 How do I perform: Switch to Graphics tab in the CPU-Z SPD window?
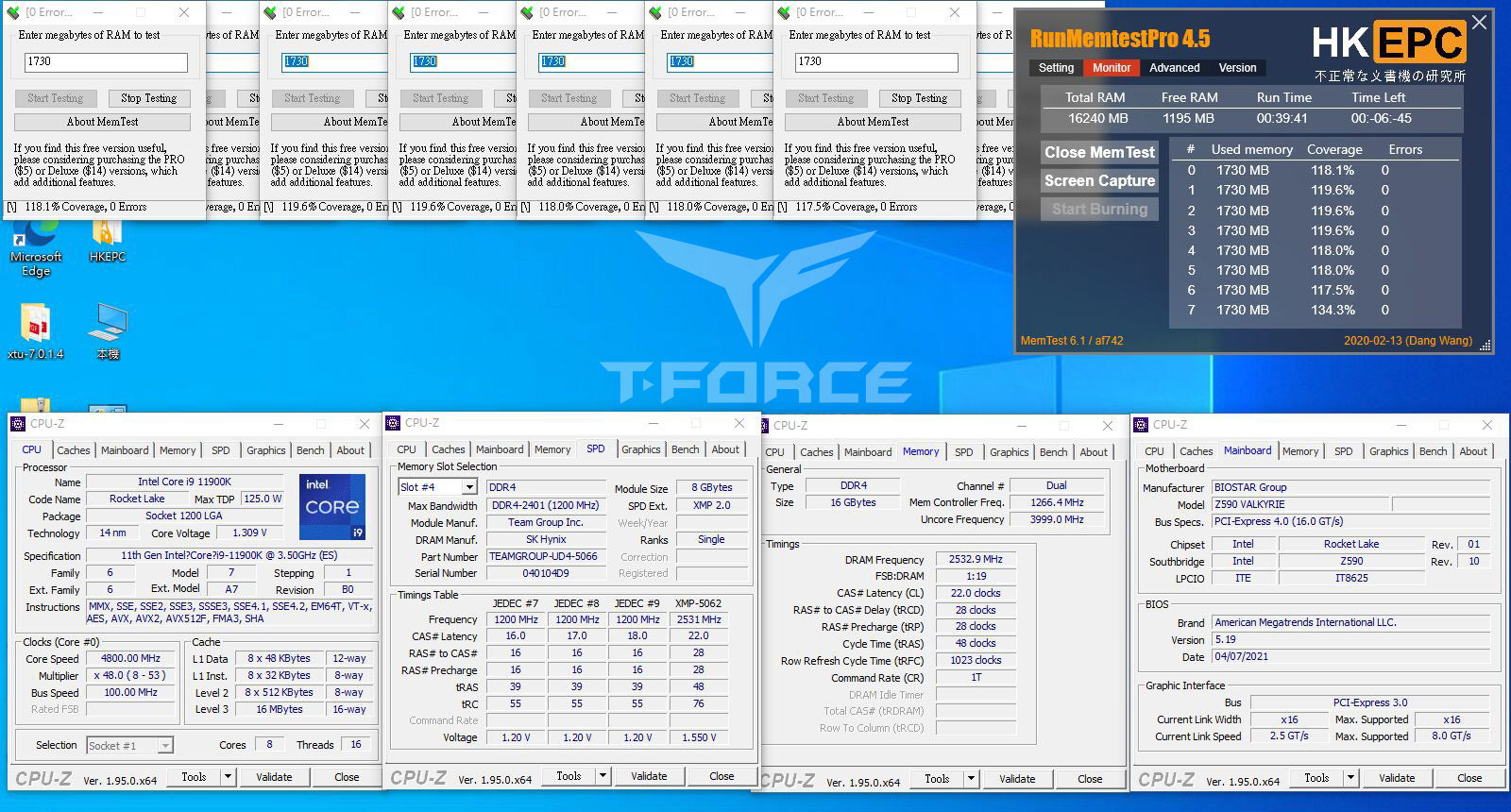coord(640,449)
